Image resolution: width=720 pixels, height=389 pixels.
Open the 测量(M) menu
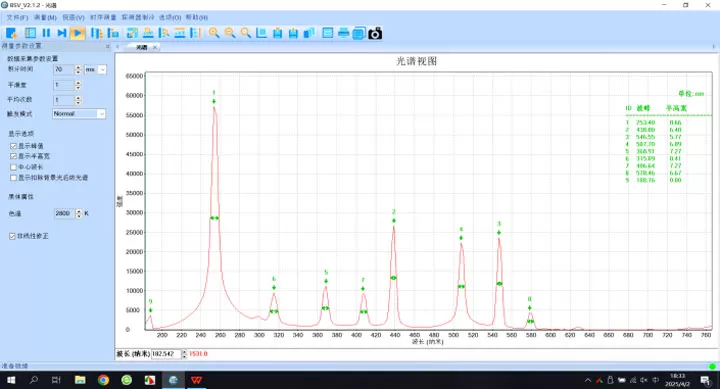[x=45, y=17]
